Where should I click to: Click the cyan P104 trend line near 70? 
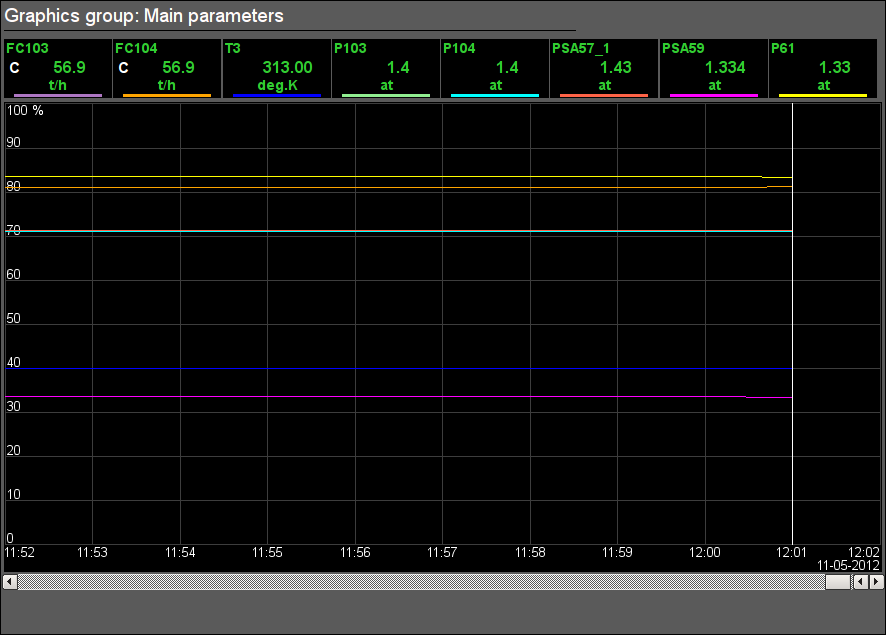398,231
